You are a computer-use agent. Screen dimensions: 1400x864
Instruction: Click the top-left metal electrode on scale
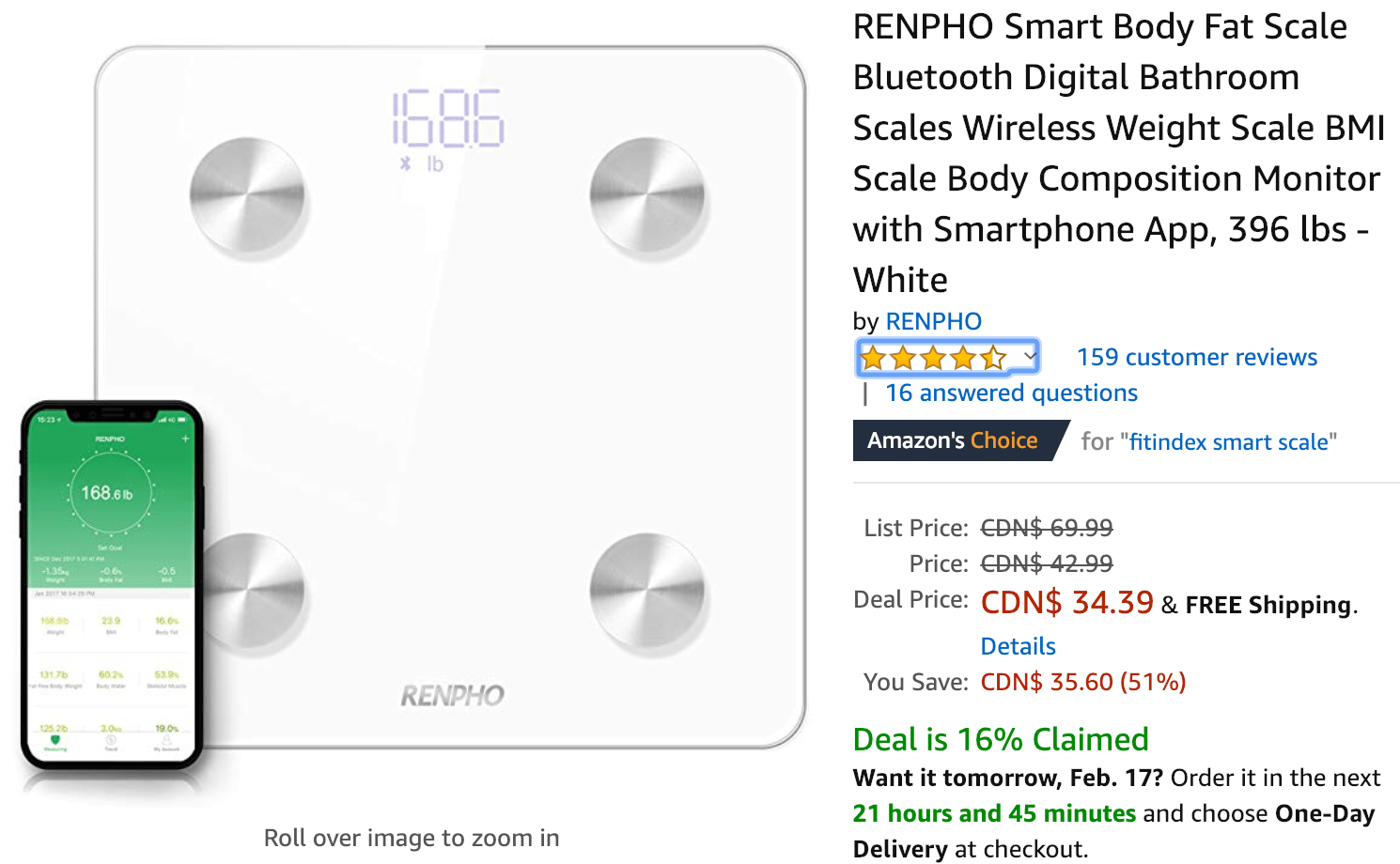pyautogui.click(x=247, y=194)
